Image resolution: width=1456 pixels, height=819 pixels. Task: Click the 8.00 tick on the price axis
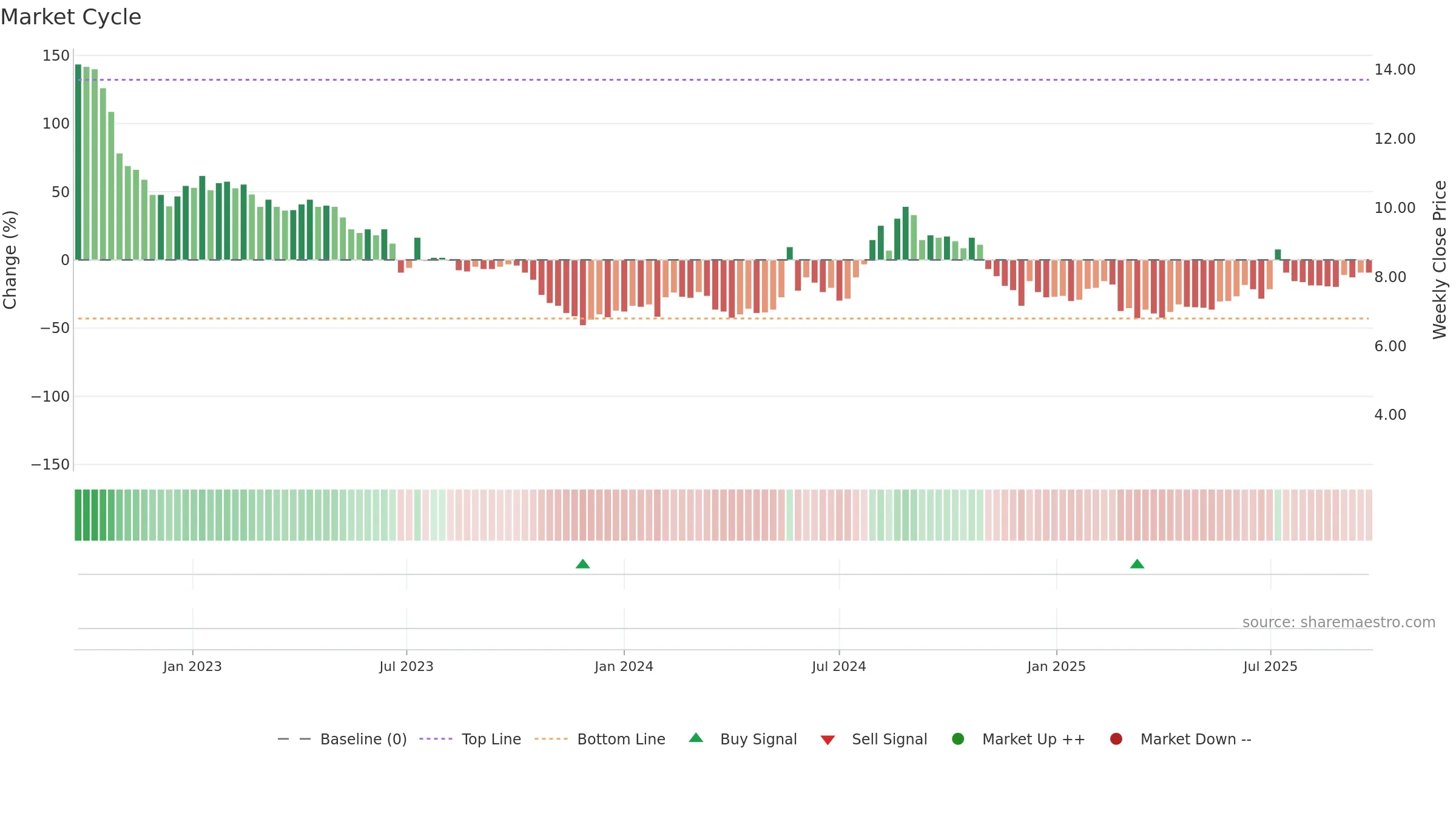coord(1390,277)
